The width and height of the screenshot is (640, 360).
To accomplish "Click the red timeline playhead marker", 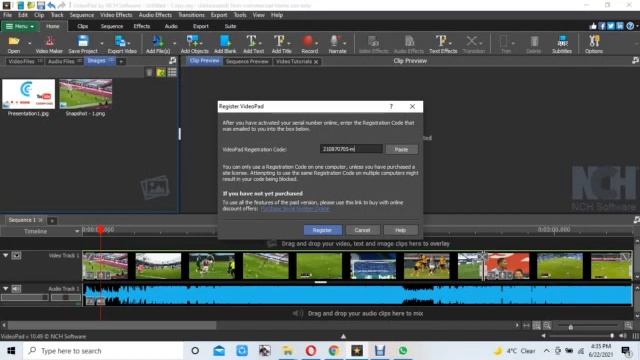I will click(x=100, y=230).
